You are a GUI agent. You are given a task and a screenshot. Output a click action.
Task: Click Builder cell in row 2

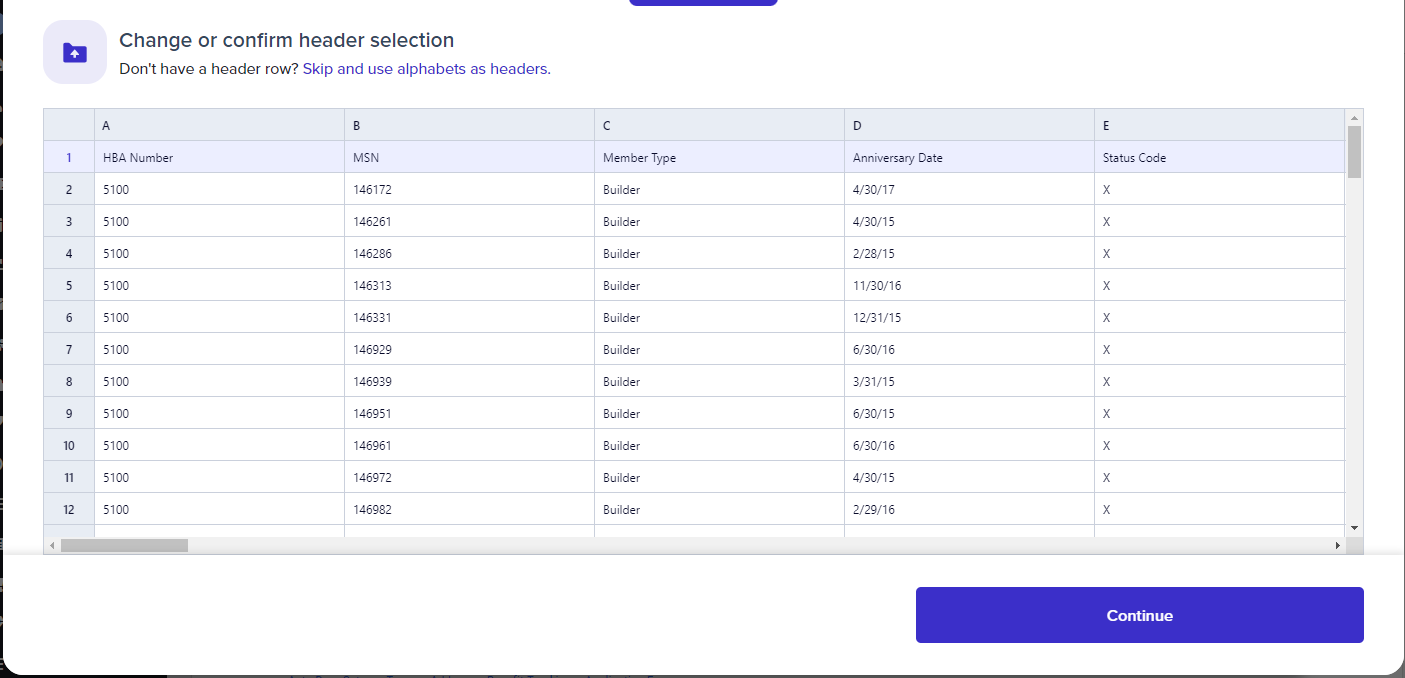click(x=719, y=189)
